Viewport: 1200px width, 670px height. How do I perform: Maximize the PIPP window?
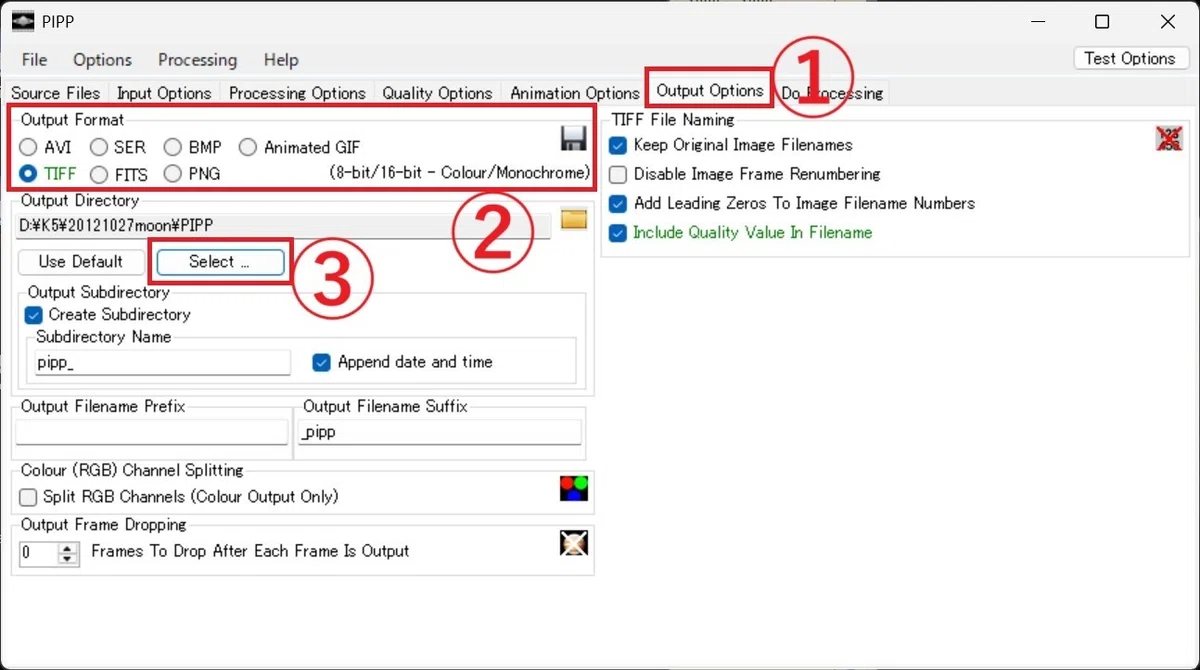coord(1102,21)
